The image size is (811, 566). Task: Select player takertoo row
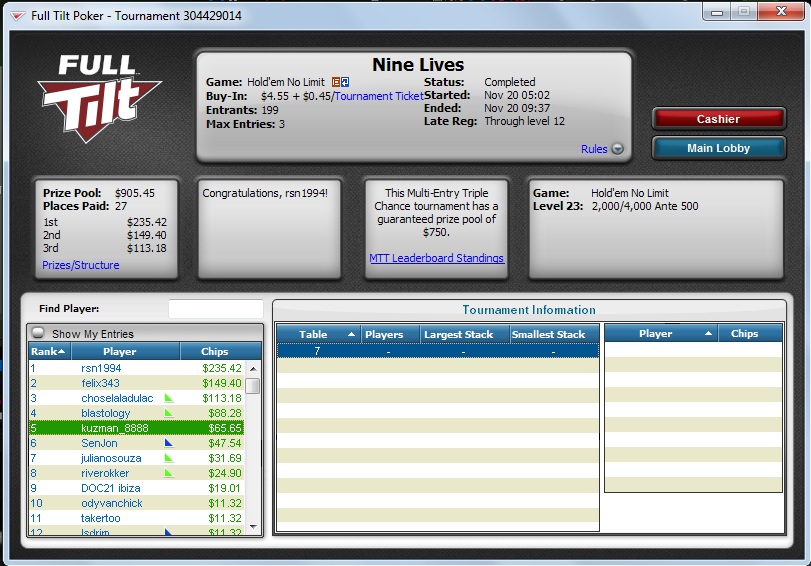pos(137,518)
